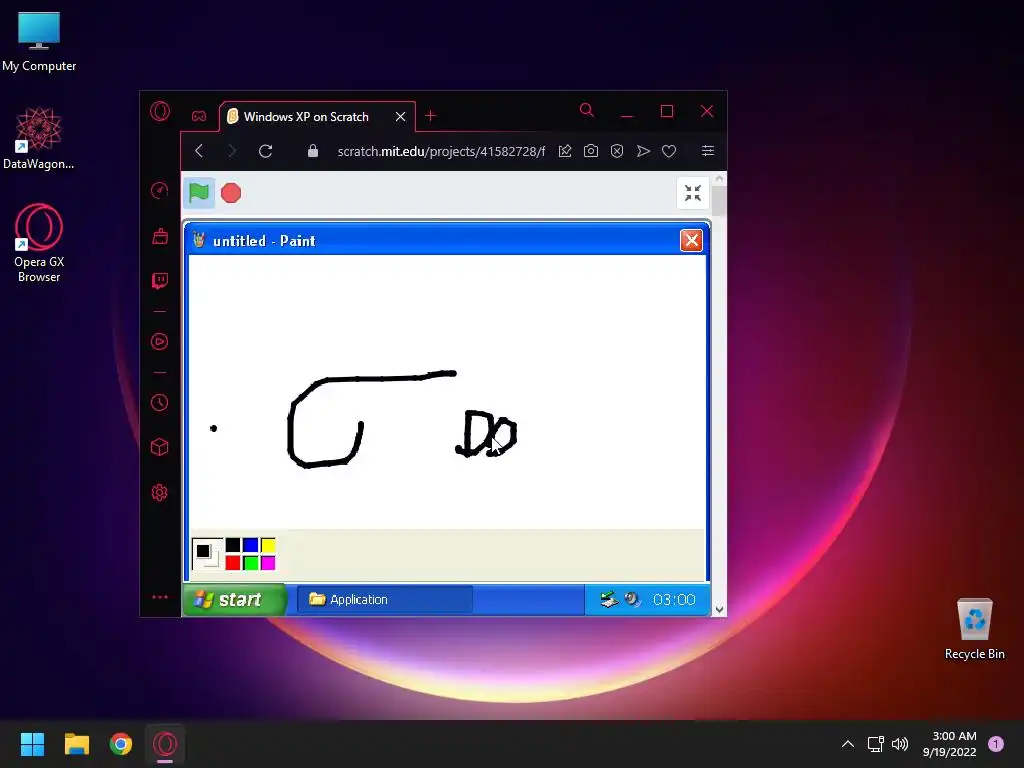
Task: Search tabs with magnifier icon
Action: [x=586, y=110]
